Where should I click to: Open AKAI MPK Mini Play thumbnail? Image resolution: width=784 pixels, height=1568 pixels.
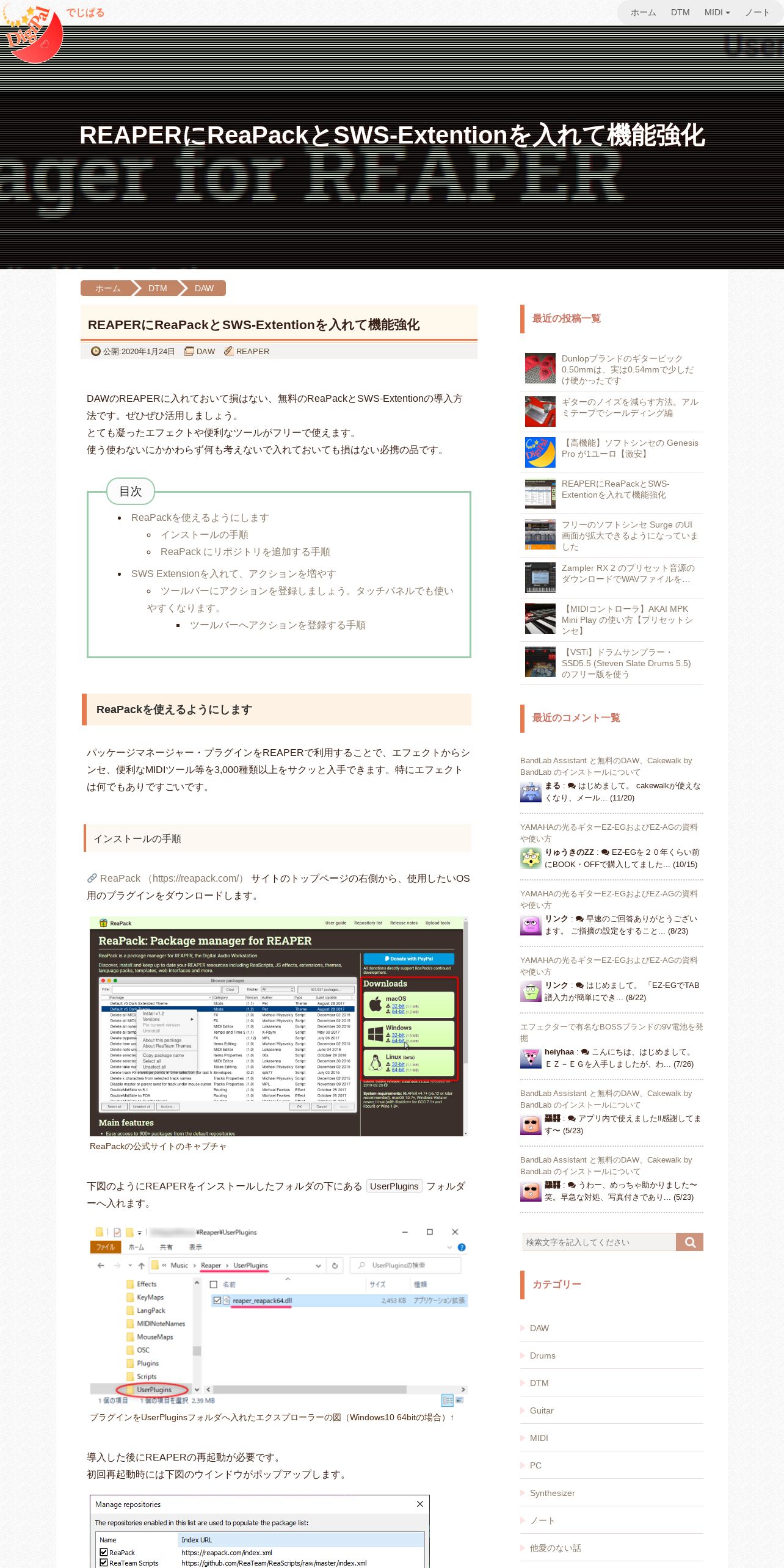point(540,619)
